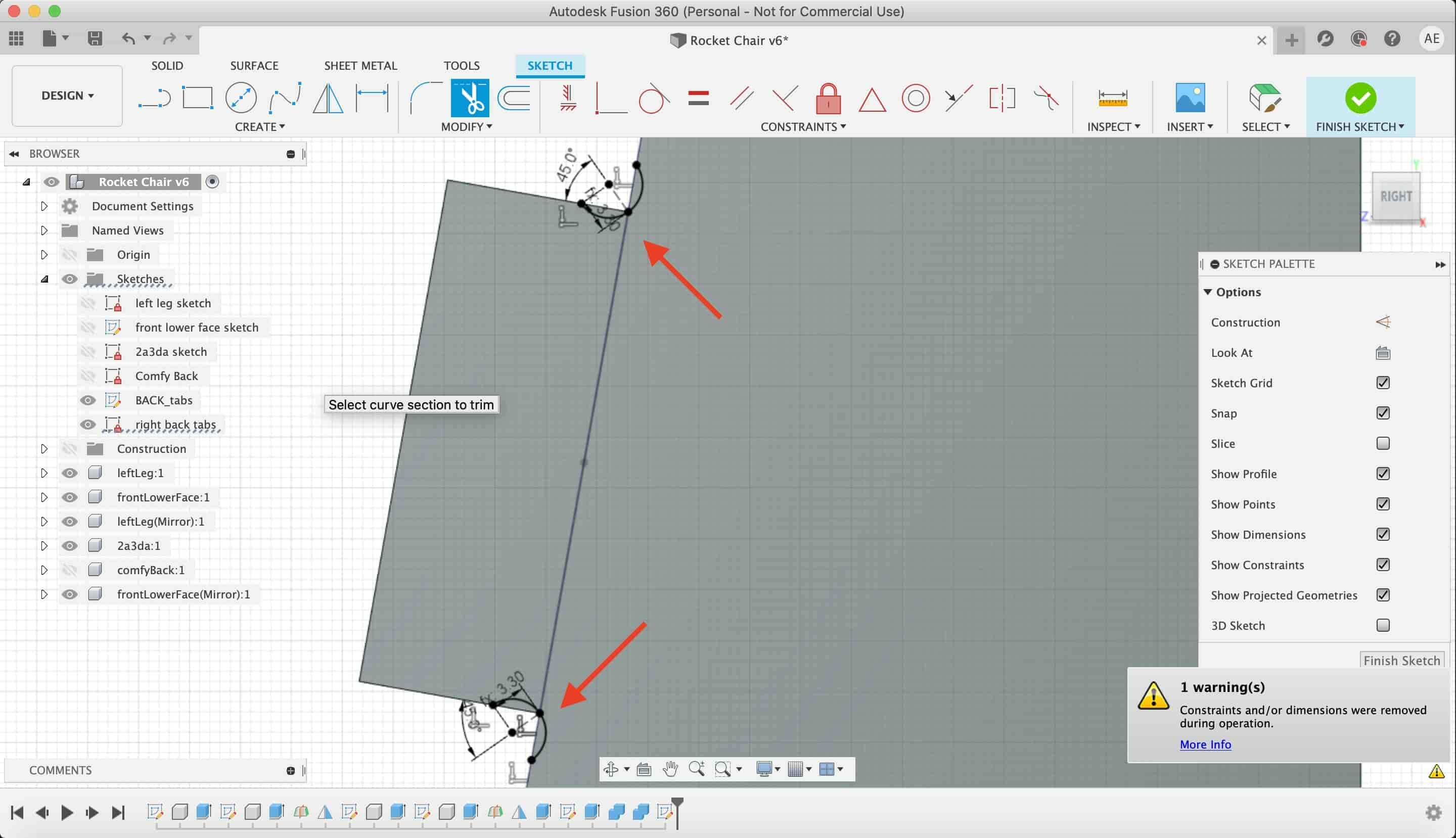Viewport: 1456px width, 838px height.
Task: Select the Center Diameter Circle tool
Action: click(x=241, y=98)
